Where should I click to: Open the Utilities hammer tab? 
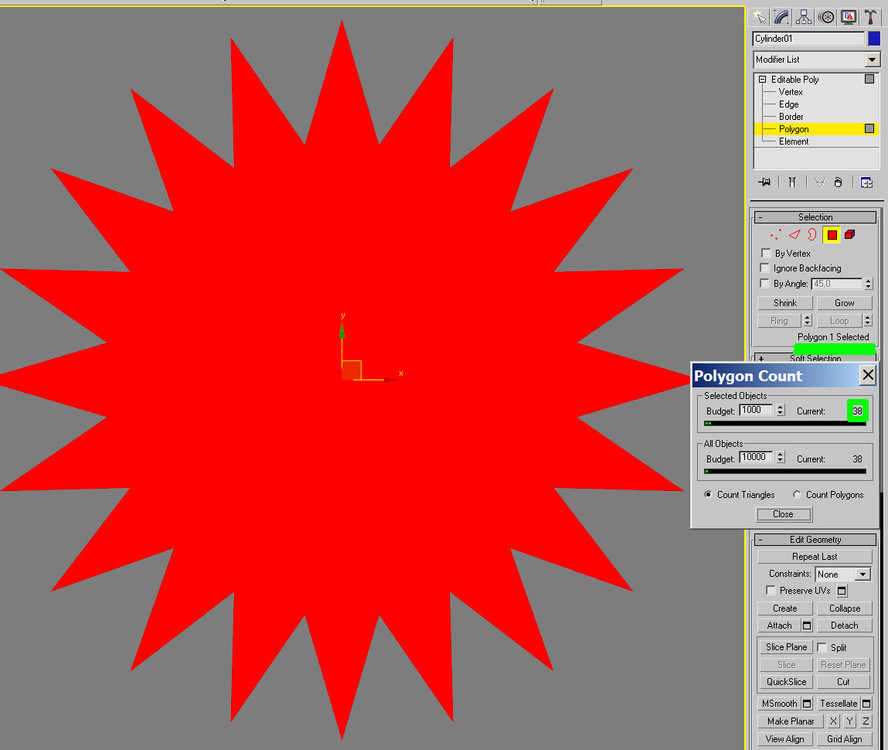pos(870,17)
